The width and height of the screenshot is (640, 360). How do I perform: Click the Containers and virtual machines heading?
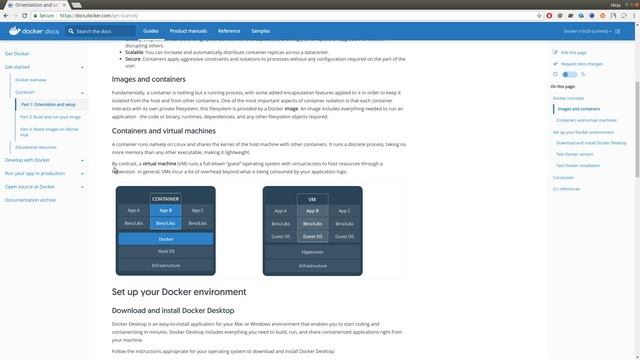[x=164, y=131]
